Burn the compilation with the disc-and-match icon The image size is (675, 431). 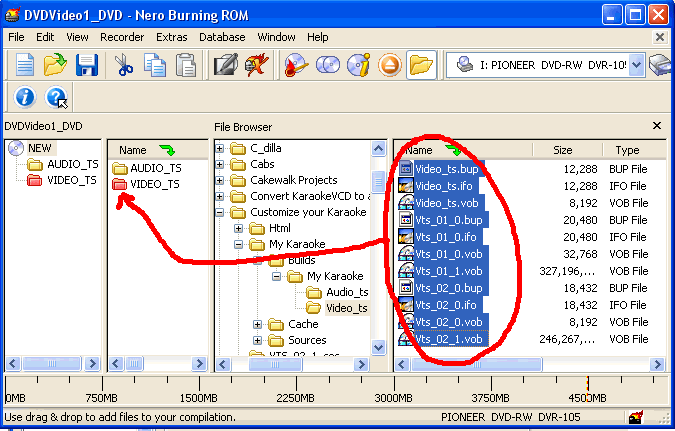tap(296, 65)
